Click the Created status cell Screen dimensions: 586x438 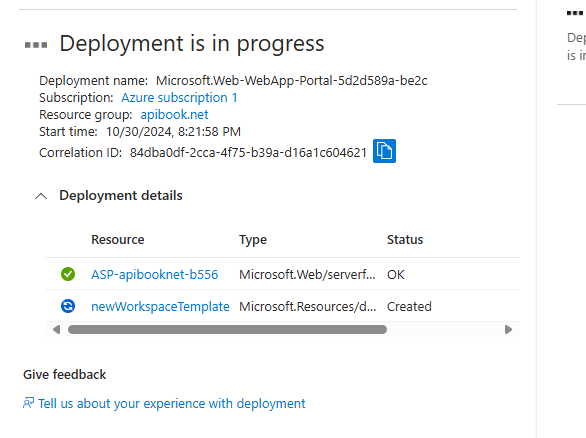tap(409, 306)
